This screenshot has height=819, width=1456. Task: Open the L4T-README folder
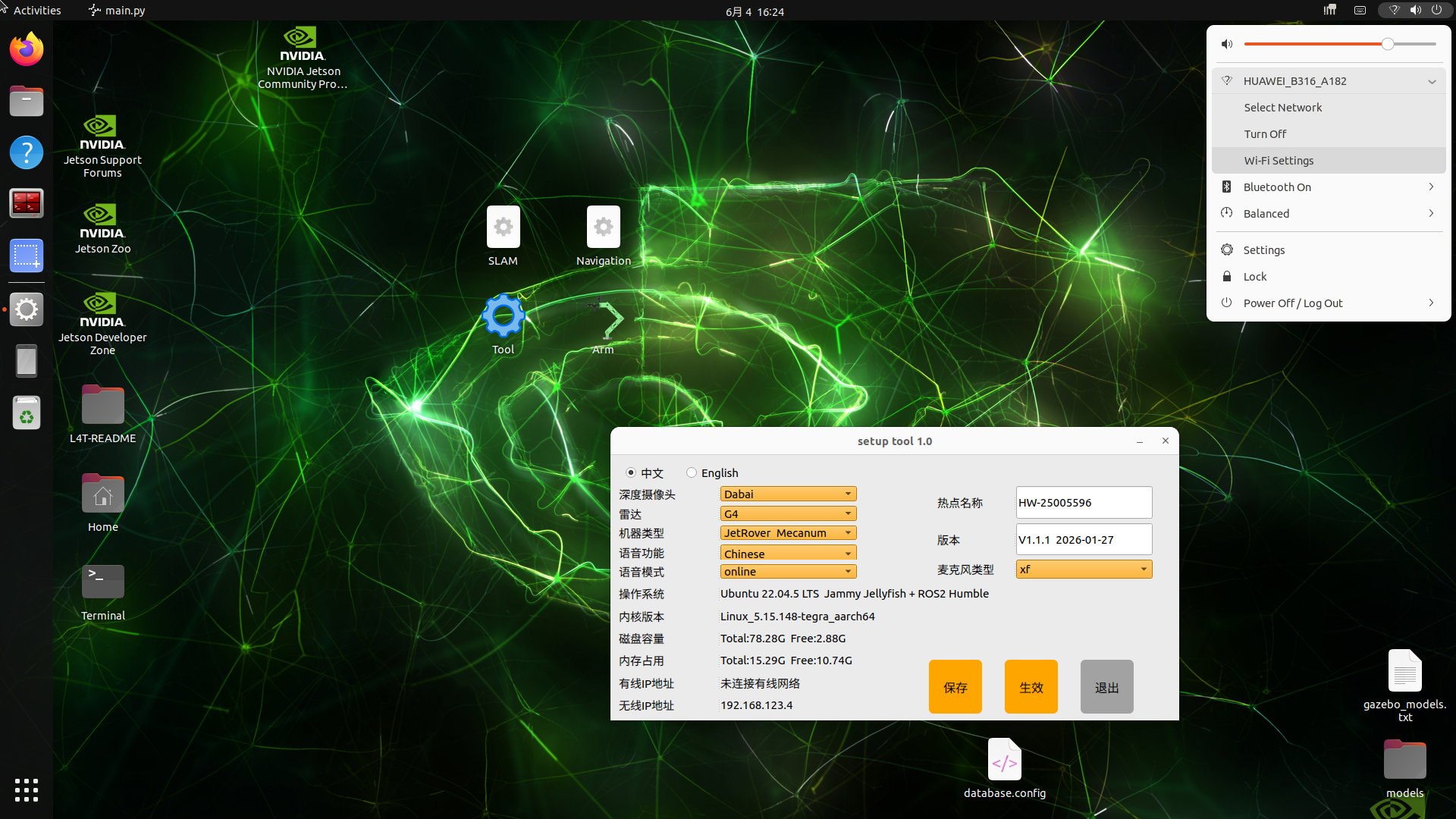click(102, 413)
